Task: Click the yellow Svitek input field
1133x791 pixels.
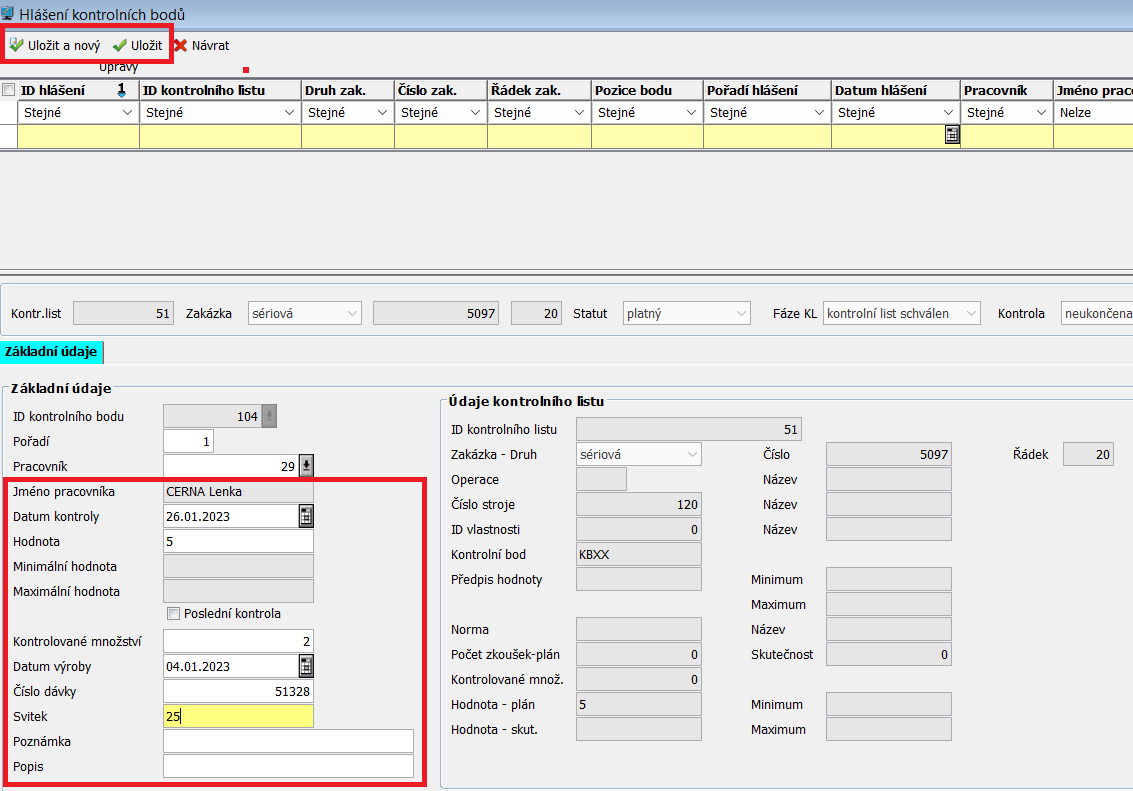Action: pyautogui.click(x=238, y=716)
